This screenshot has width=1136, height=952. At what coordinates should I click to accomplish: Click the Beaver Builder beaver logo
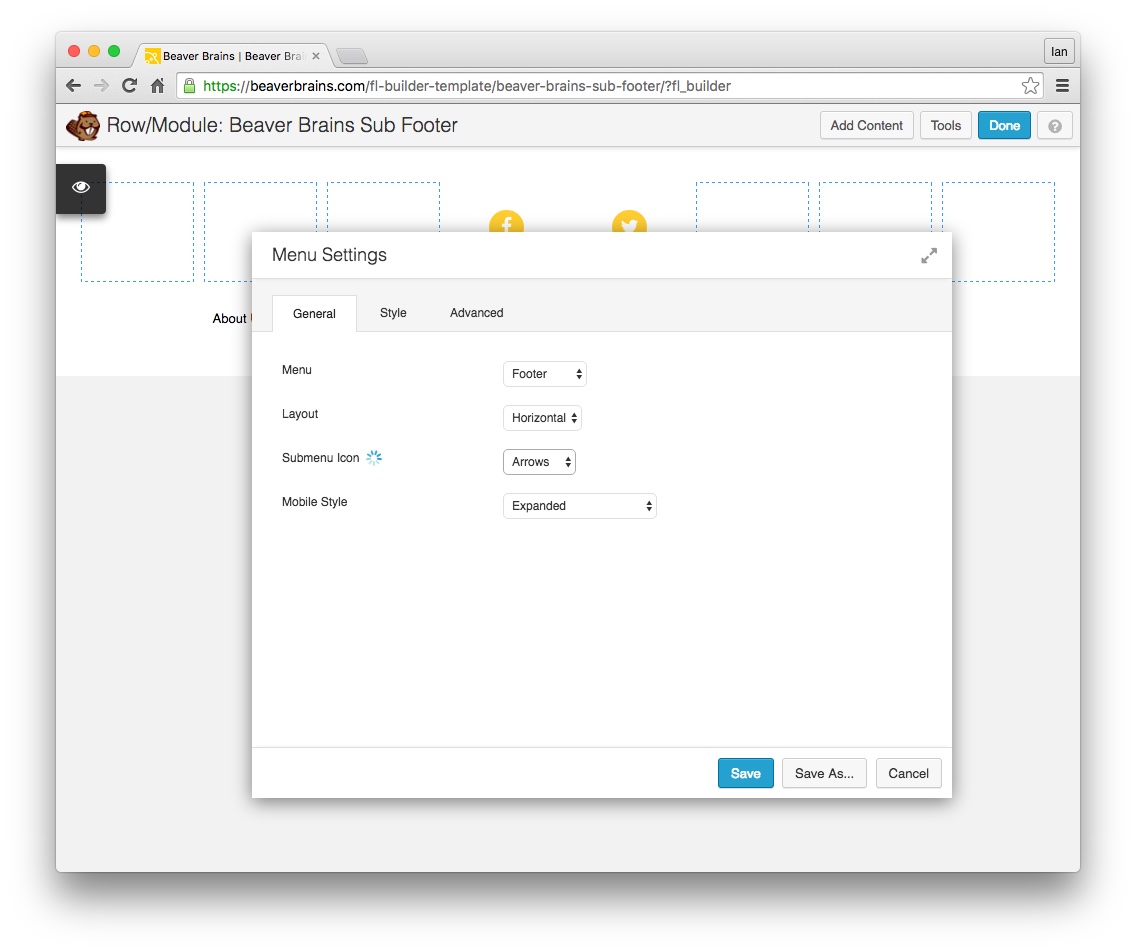(83, 125)
